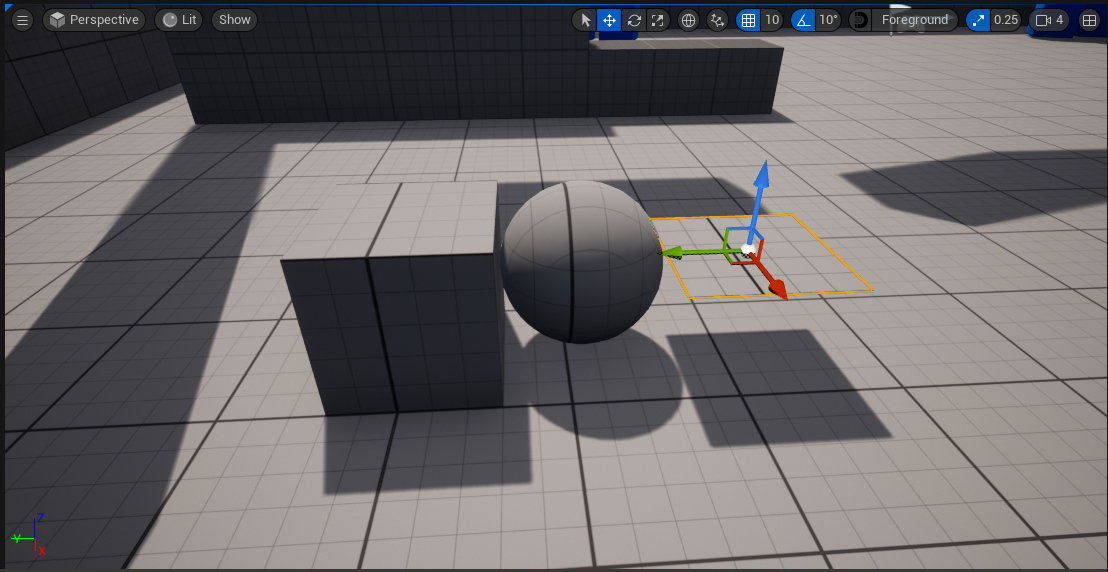Open the Perspective view mode dropdown
This screenshot has width=1108, height=572.
pyautogui.click(x=94, y=20)
